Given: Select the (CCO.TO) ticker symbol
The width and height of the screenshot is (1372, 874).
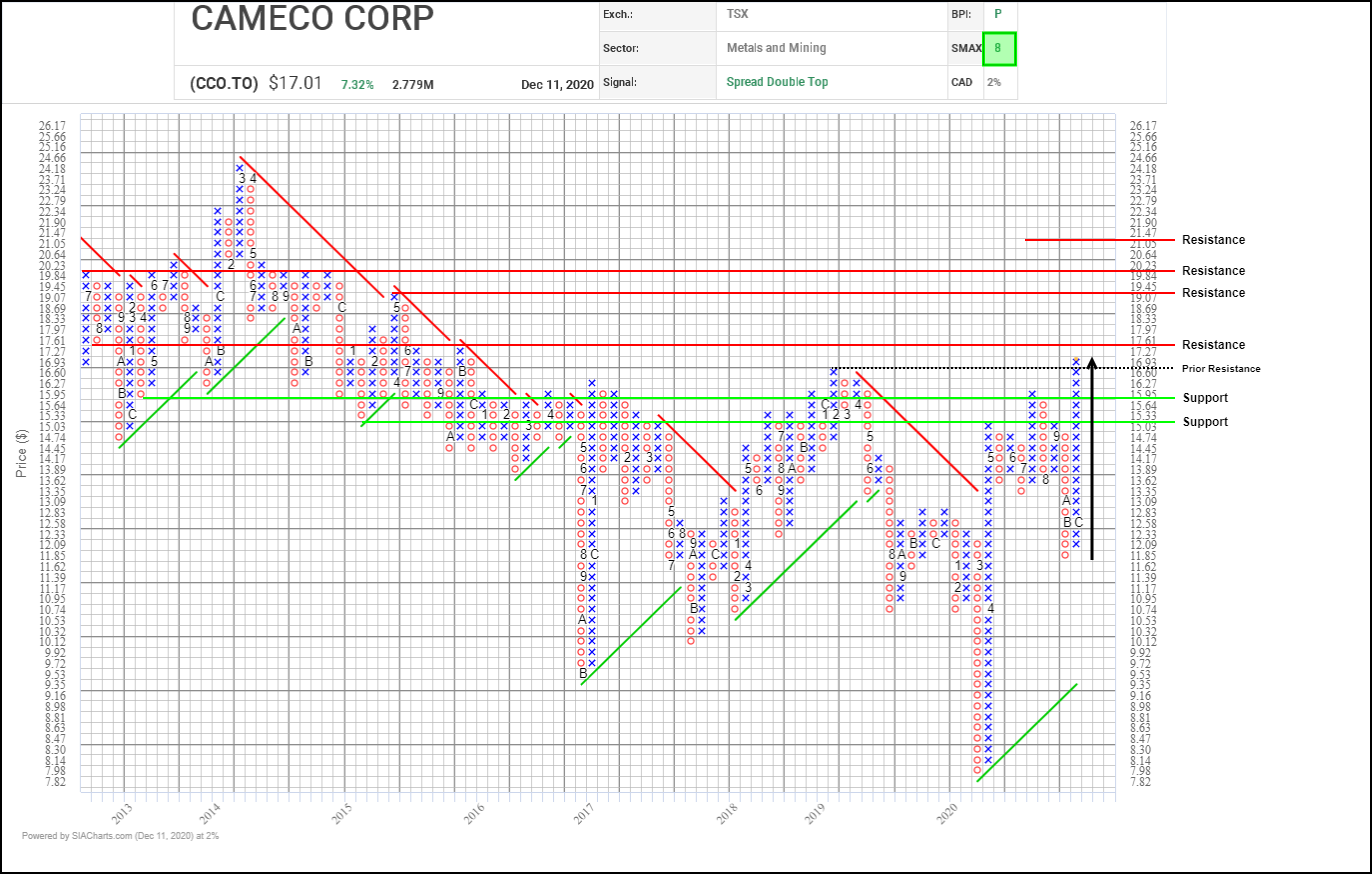Looking at the screenshot, I should tap(224, 83).
